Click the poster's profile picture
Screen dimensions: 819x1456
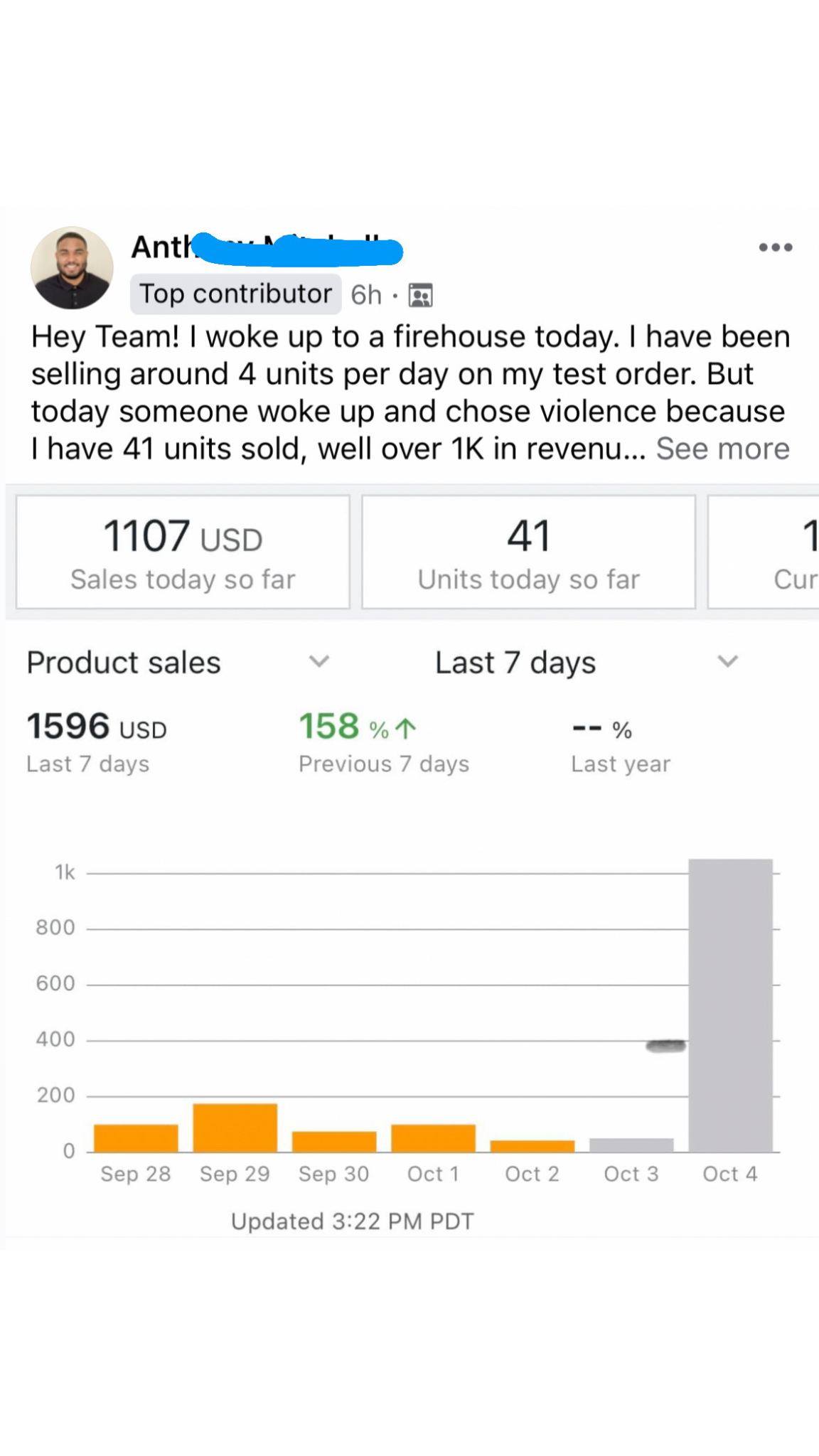(x=72, y=268)
